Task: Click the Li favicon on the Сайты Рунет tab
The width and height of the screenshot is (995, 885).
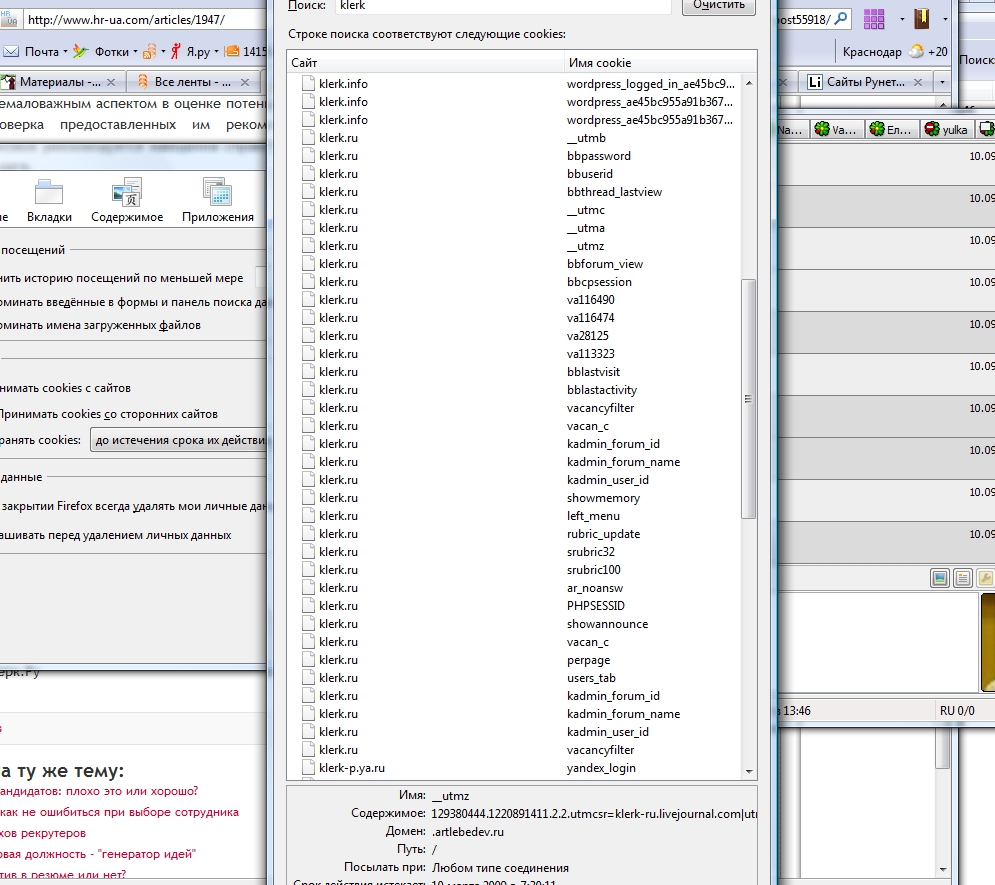Action: (815, 82)
